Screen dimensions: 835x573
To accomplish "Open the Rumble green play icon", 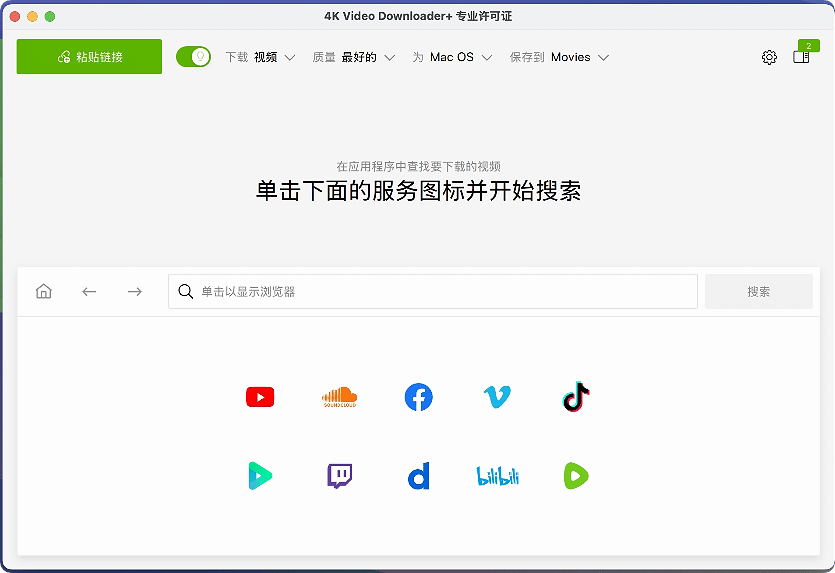I will 576,476.
